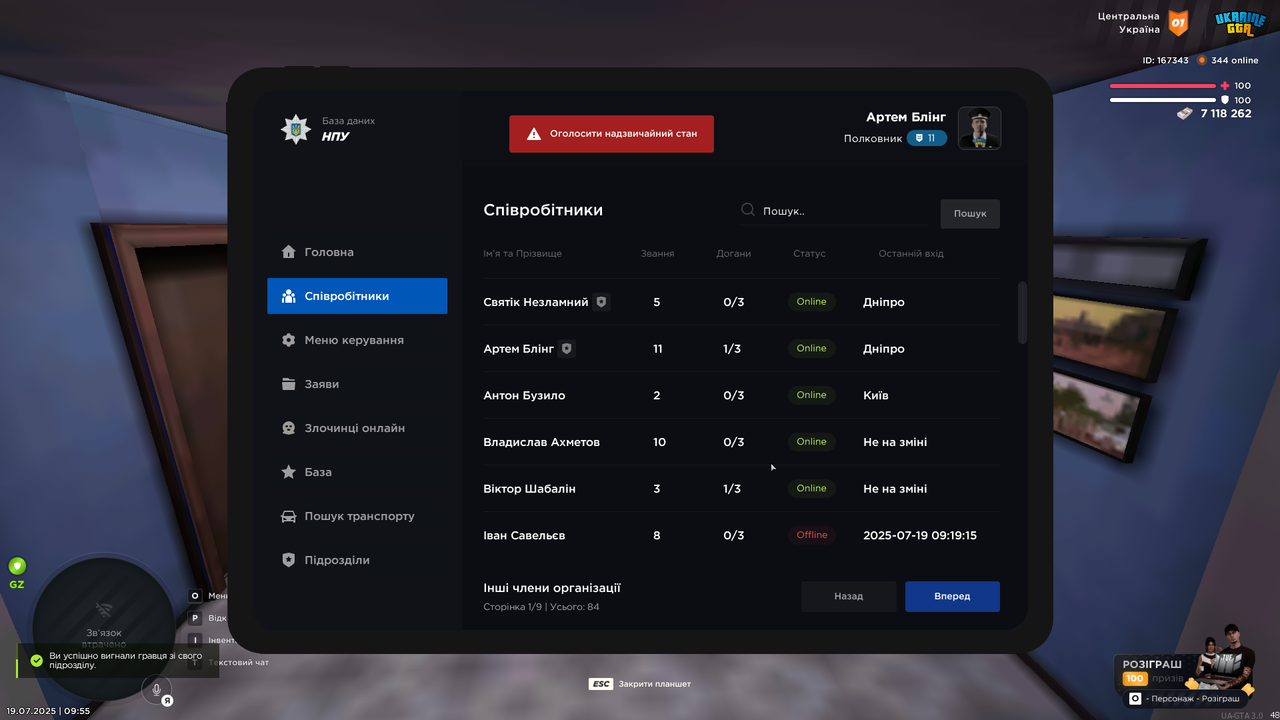Click the shield badge next to Святік Незламний
This screenshot has width=1280, height=720.
pos(601,302)
